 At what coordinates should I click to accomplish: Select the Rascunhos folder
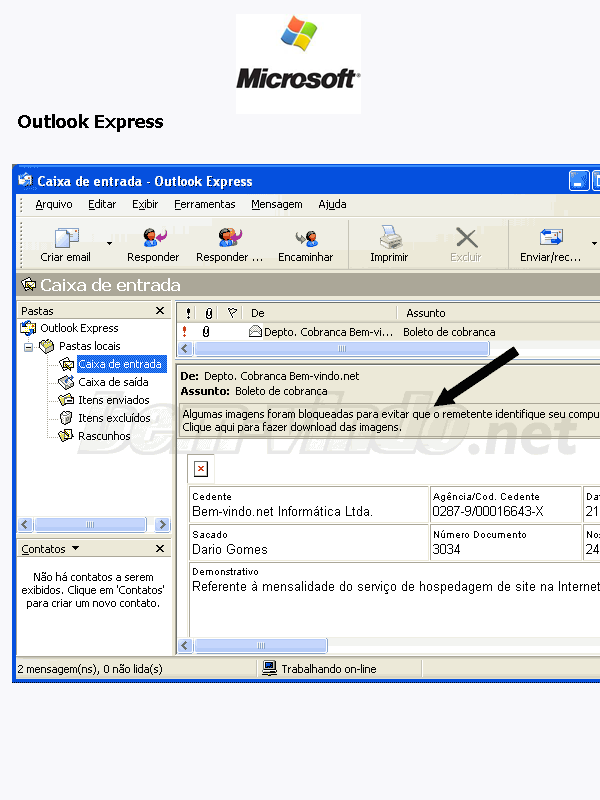click(104, 436)
